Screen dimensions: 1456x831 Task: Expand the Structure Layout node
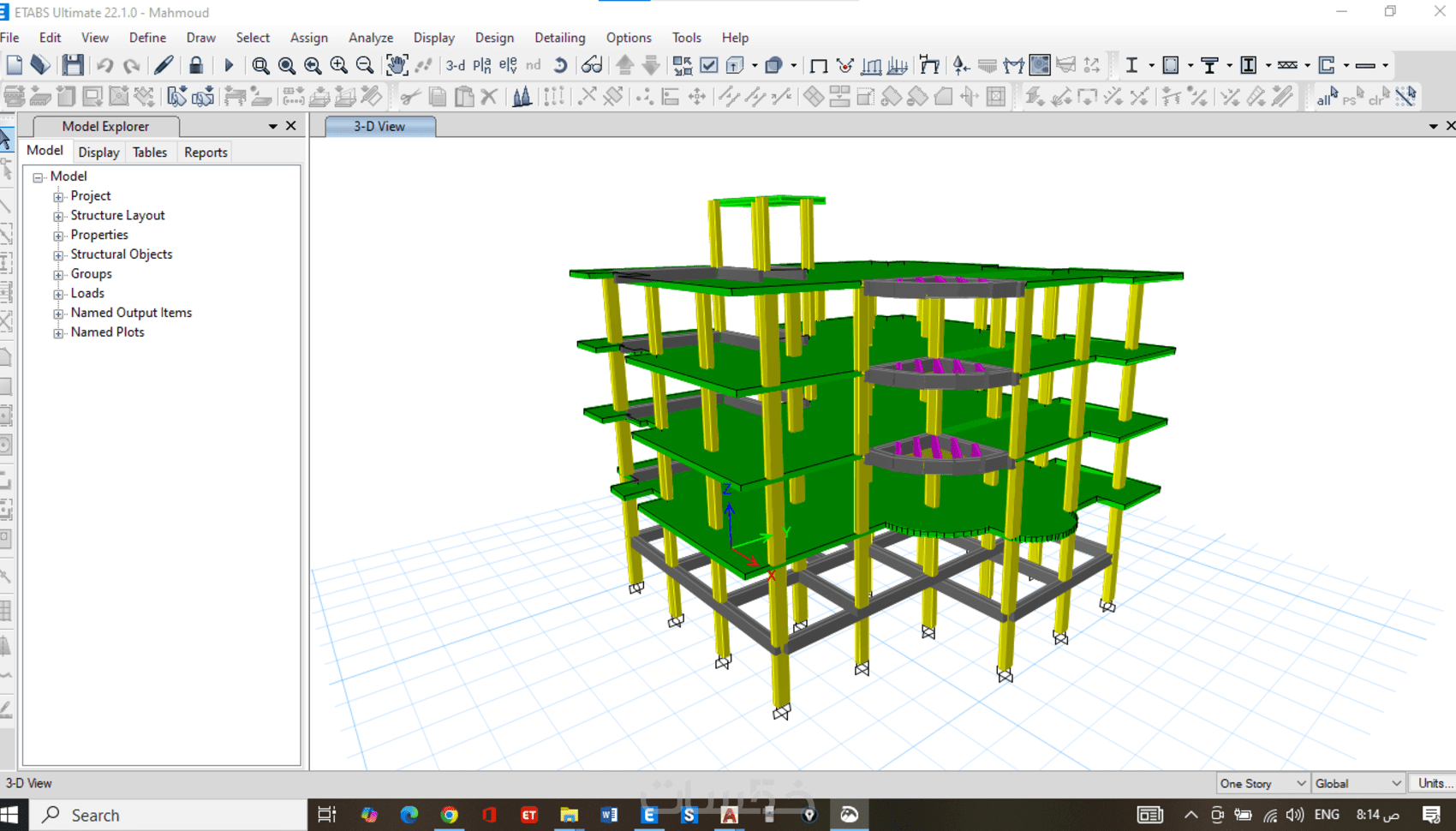tap(58, 216)
